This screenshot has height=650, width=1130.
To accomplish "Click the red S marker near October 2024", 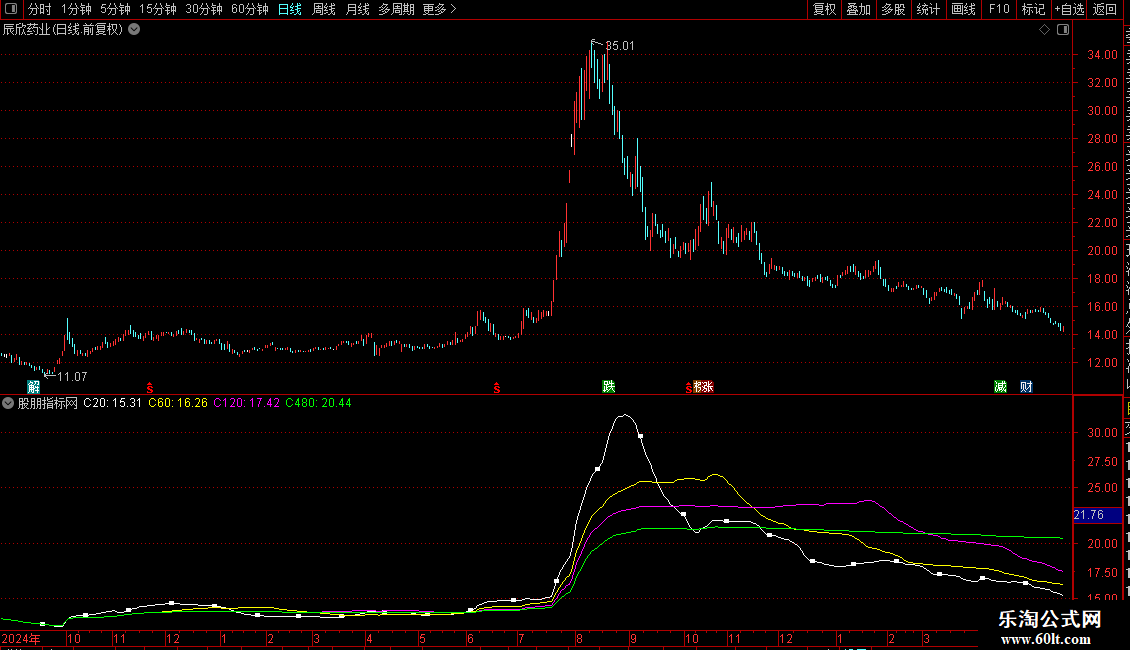I will (150, 388).
